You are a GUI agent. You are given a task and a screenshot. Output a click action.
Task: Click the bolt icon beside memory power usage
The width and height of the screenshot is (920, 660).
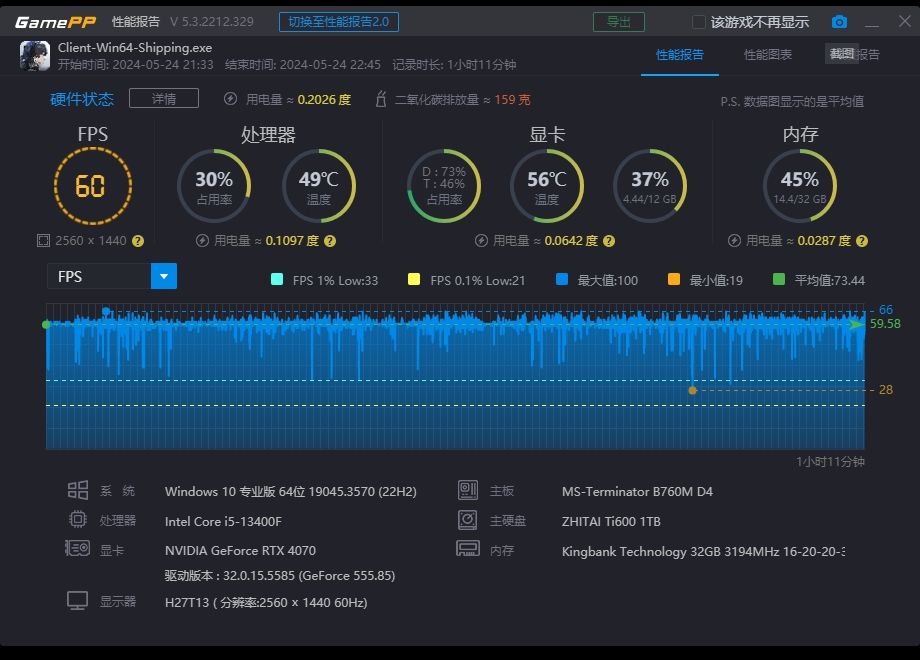(x=734, y=241)
